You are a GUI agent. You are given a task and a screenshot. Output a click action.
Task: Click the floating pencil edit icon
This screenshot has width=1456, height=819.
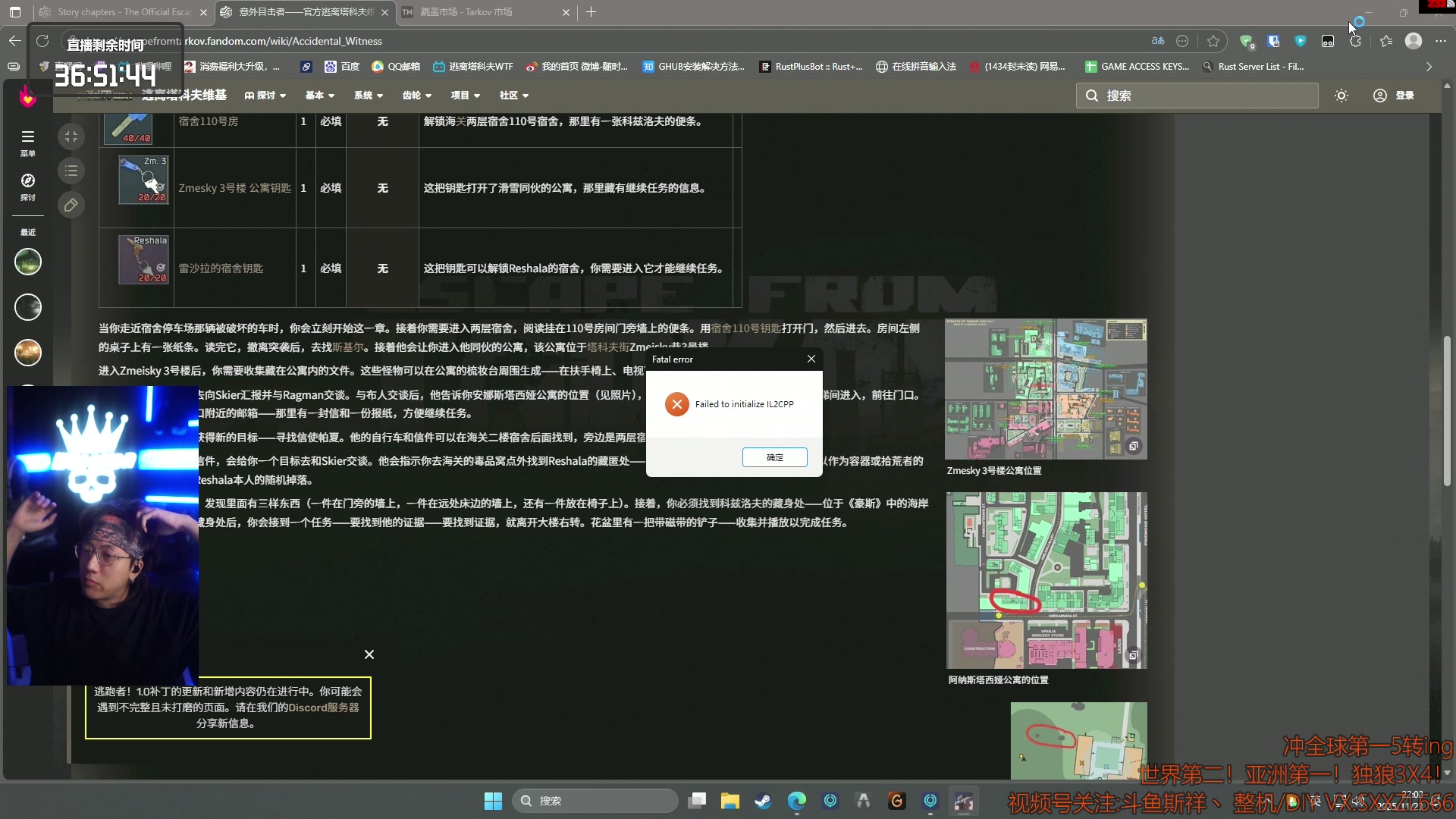71,205
